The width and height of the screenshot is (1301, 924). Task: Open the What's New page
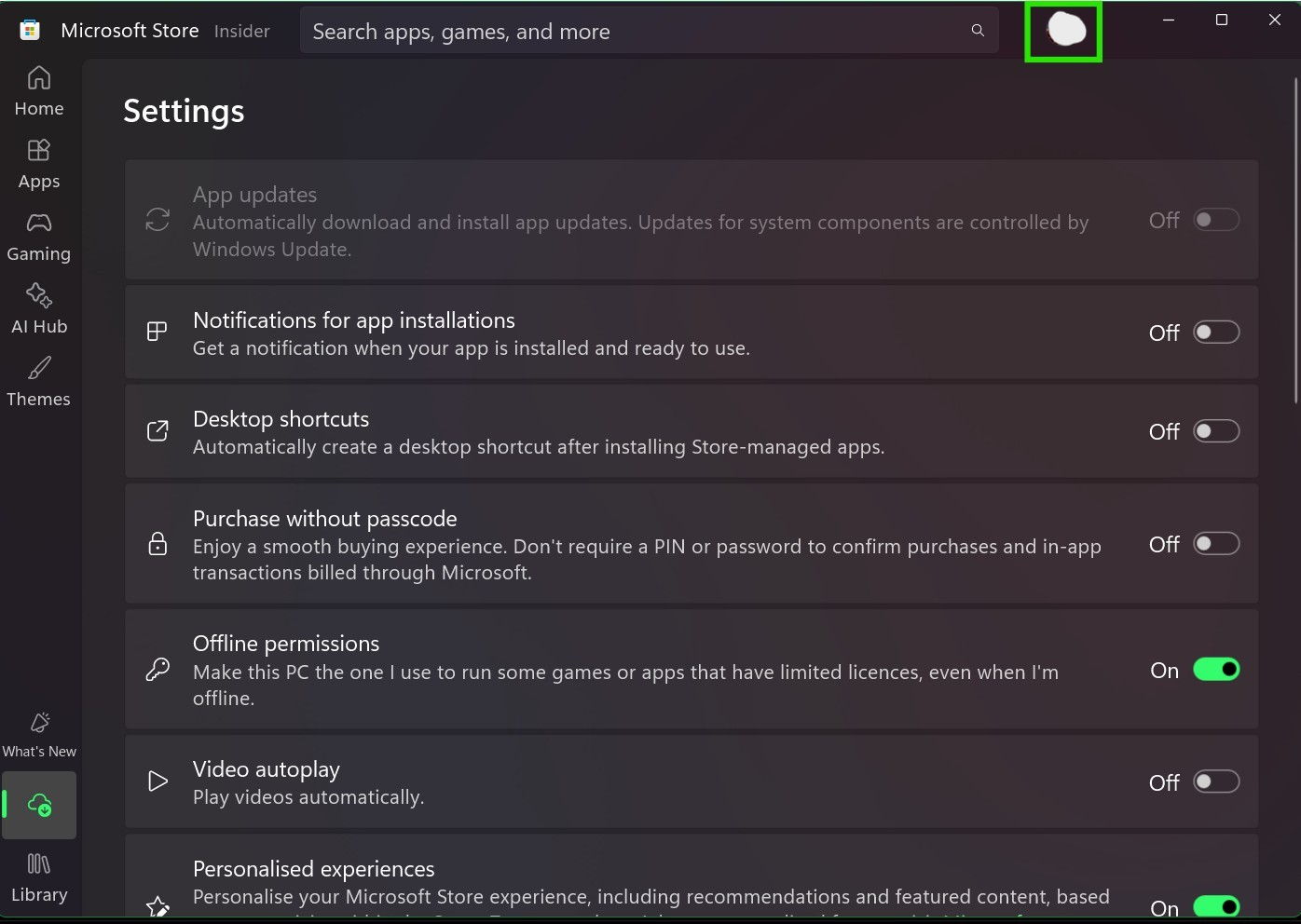tap(39, 734)
